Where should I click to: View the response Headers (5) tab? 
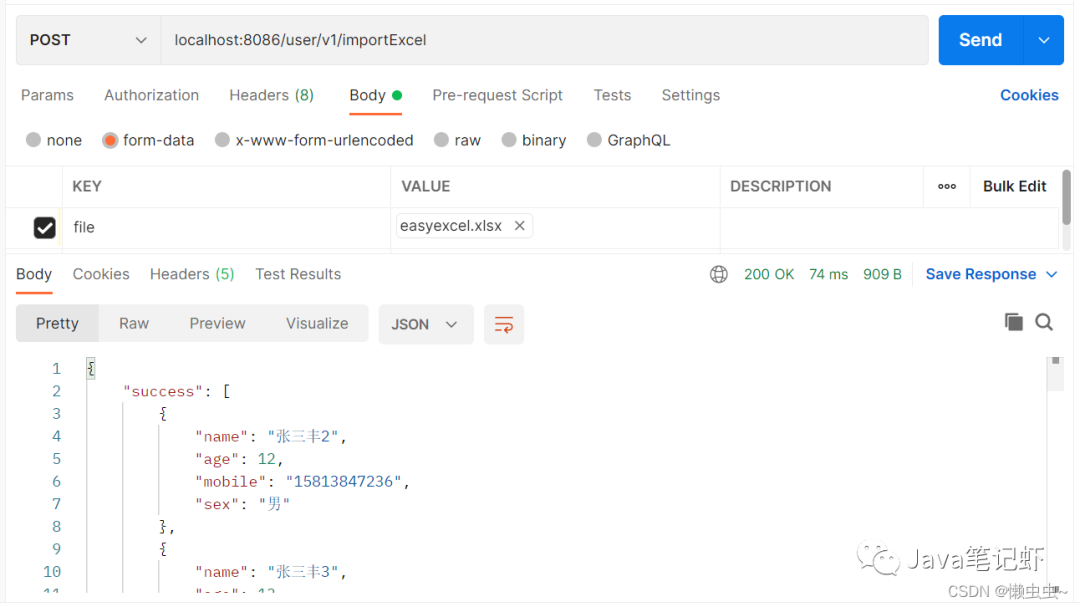(192, 275)
